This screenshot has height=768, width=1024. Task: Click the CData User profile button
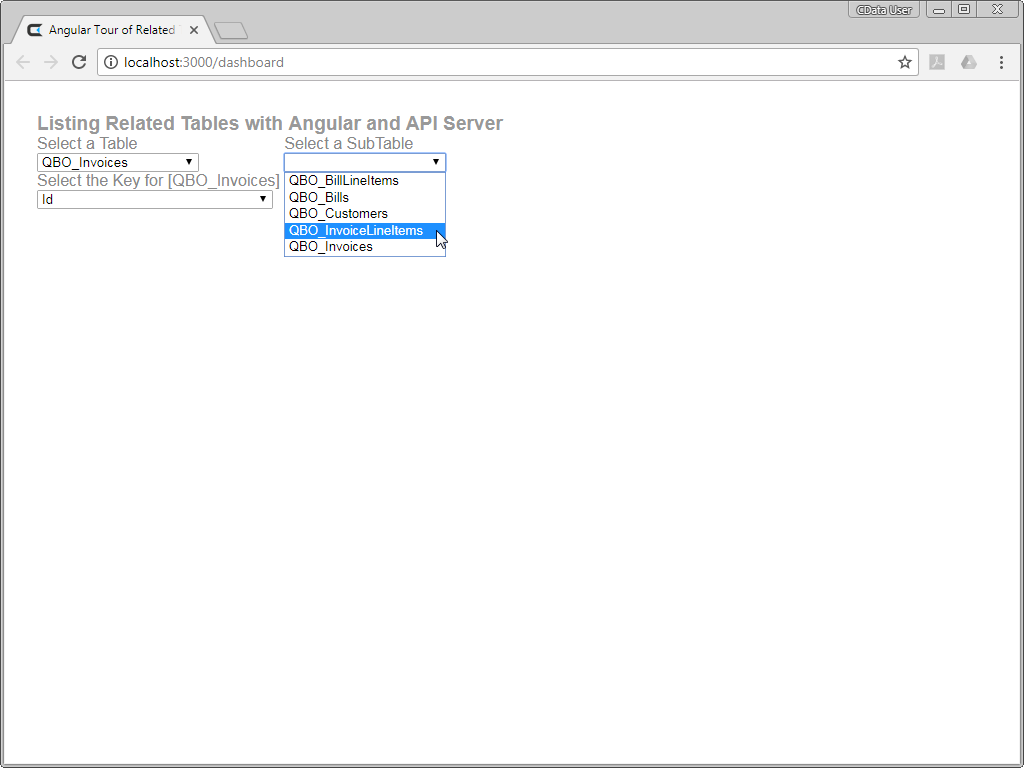884,10
